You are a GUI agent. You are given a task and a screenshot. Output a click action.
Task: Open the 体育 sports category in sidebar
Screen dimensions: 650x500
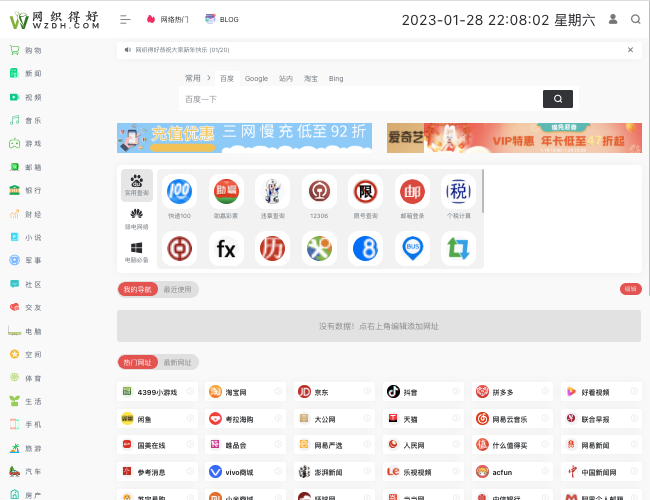(25, 378)
